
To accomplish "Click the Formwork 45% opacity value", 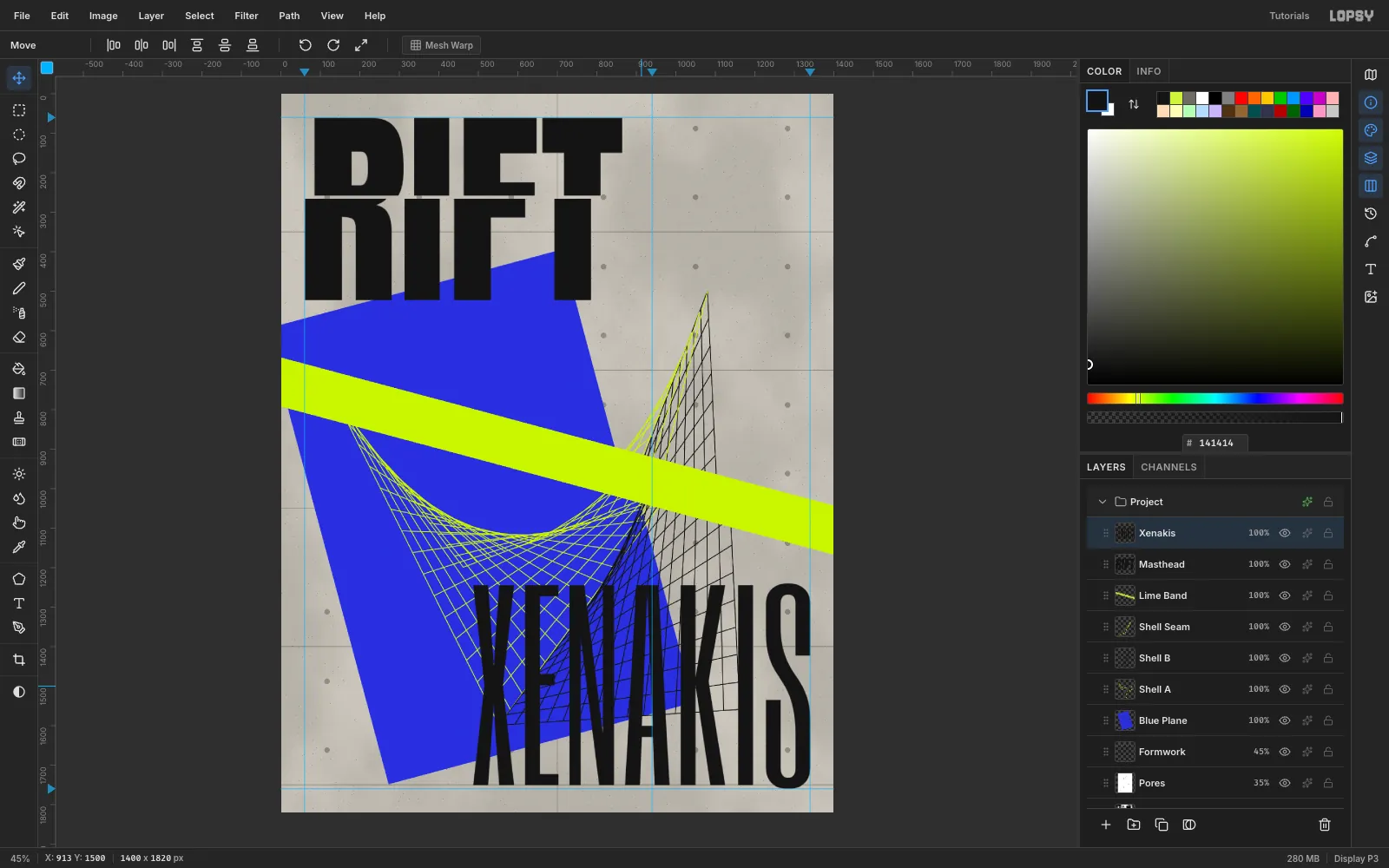I will coord(1261,752).
